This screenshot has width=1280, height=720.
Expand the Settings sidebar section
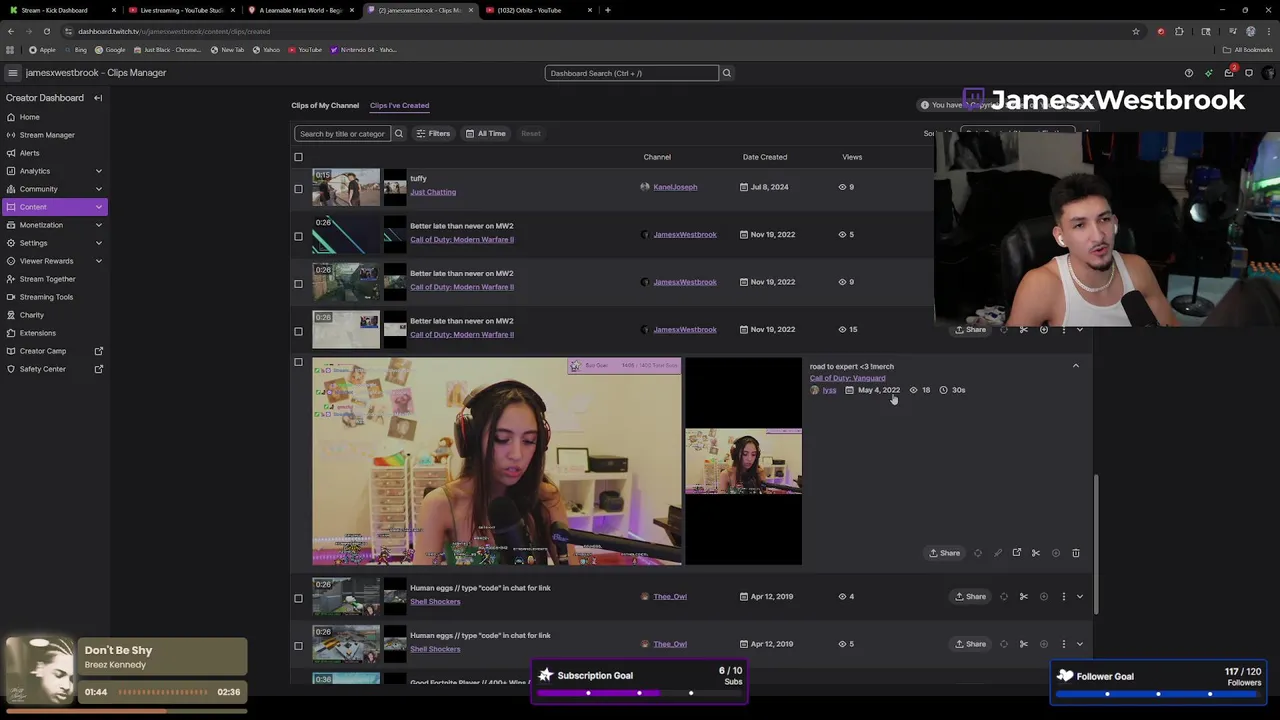[98, 243]
